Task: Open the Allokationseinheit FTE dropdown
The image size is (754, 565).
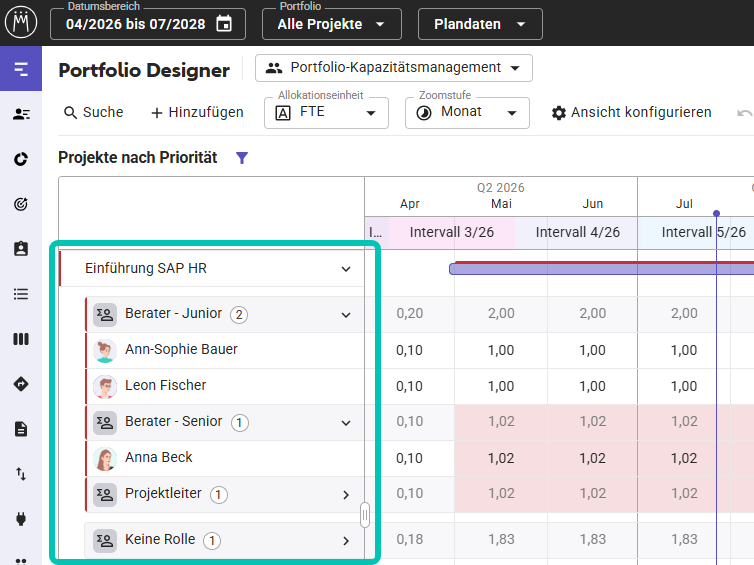Action: (x=326, y=113)
